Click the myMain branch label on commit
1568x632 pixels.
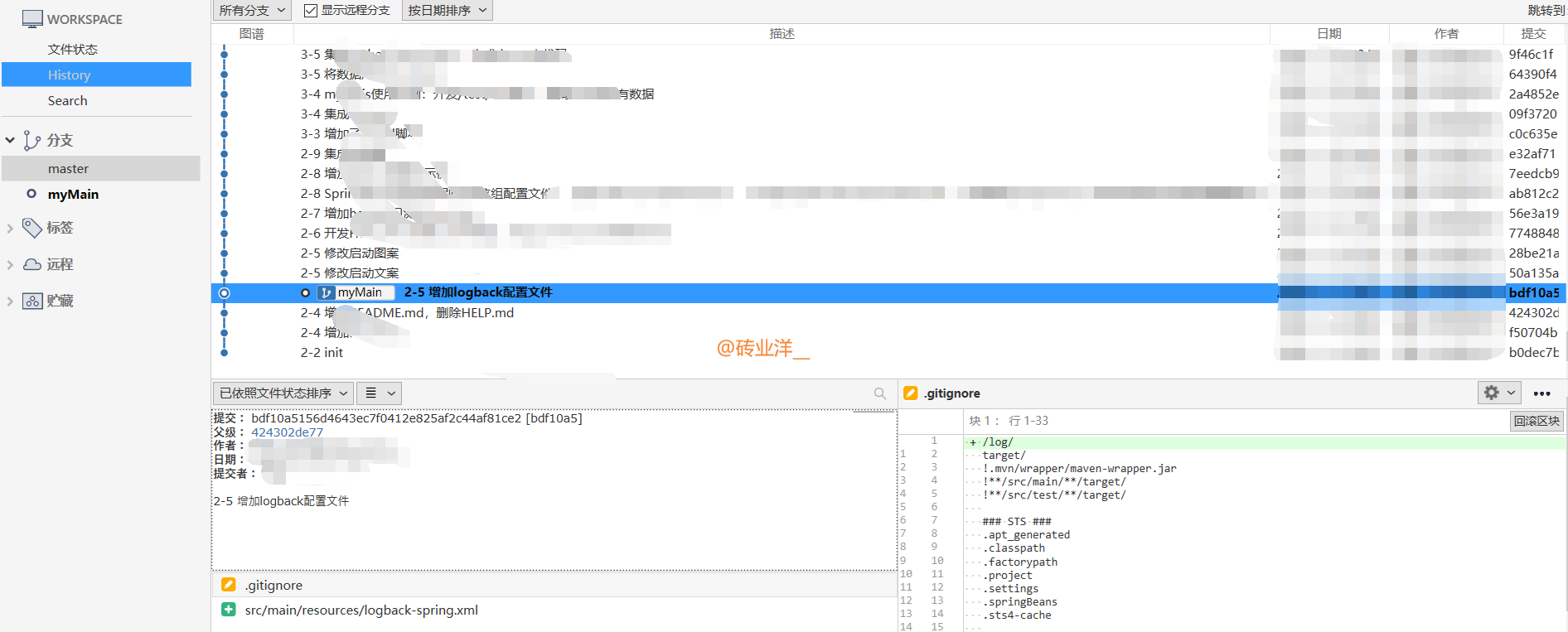(x=356, y=292)
